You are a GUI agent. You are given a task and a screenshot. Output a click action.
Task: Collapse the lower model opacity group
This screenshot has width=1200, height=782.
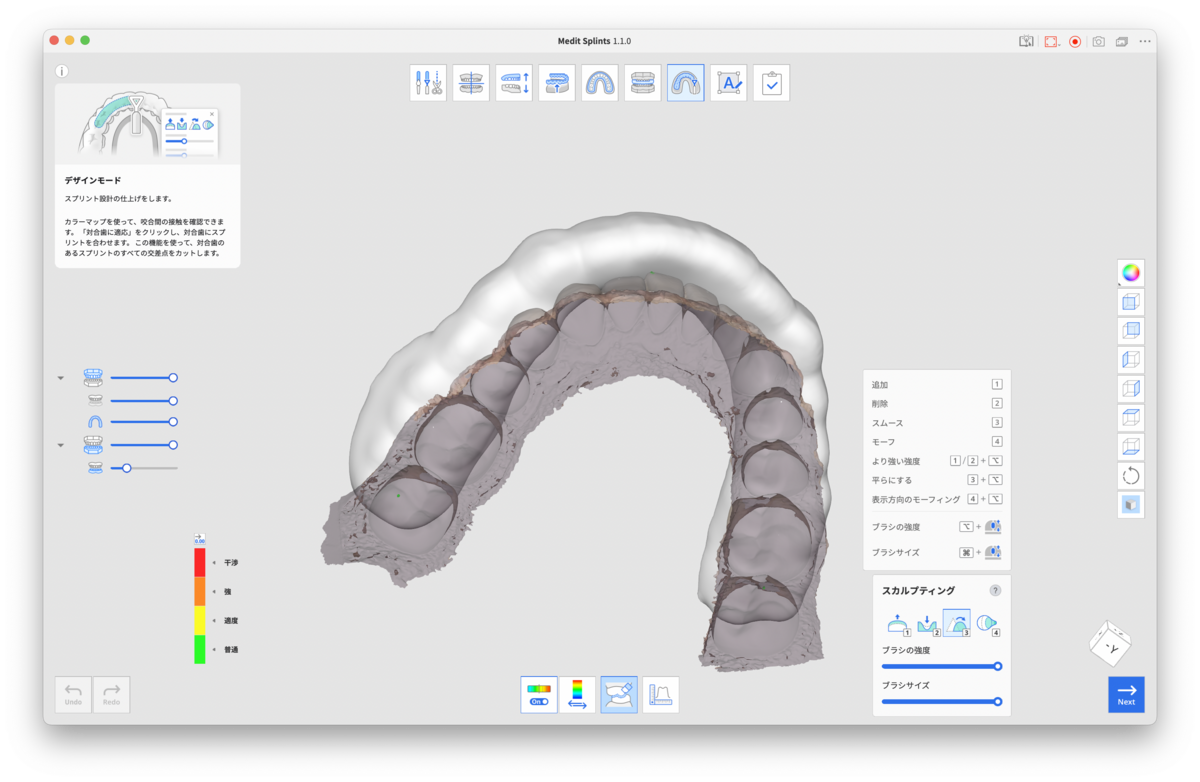(61, 445)
